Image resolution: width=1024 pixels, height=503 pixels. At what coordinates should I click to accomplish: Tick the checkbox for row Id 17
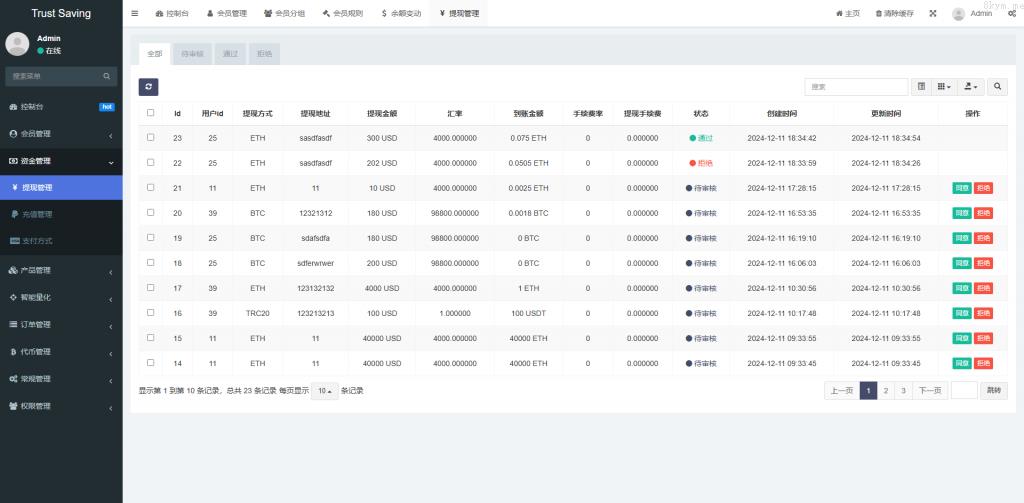(151, 288)
